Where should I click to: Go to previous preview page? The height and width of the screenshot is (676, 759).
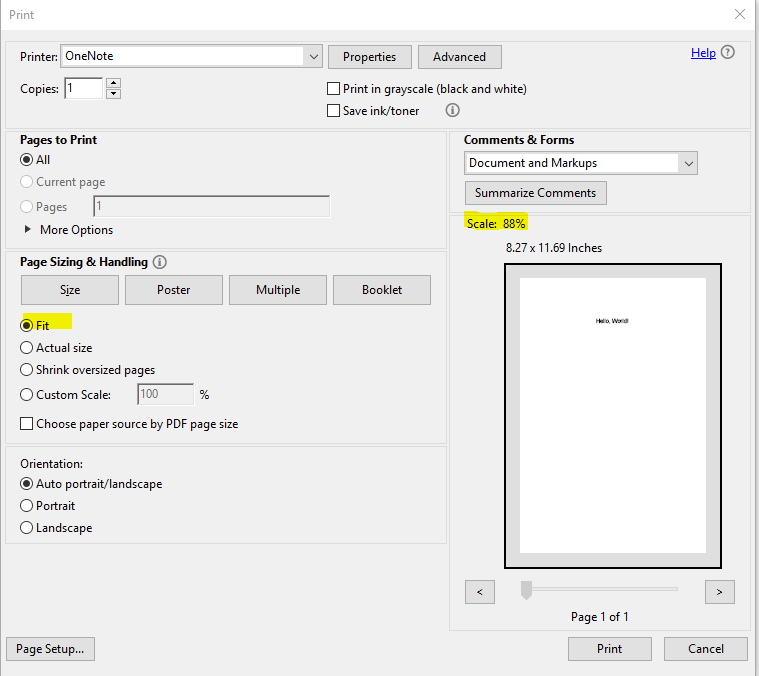point(480,592)
